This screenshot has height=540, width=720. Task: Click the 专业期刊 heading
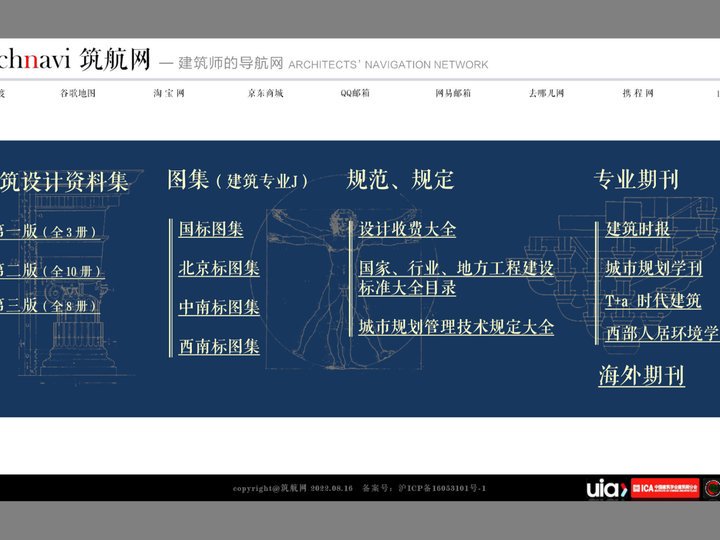pos(636,180)
